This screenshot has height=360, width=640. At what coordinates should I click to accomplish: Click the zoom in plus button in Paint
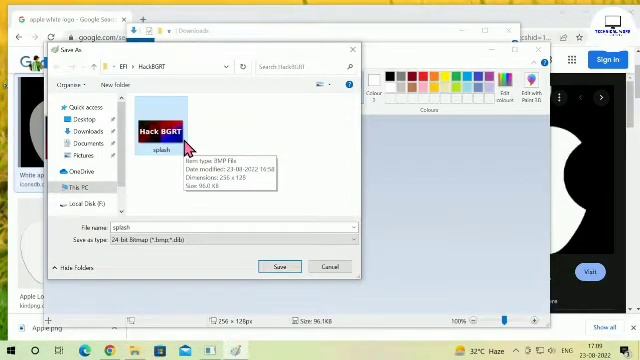(x=534, y=321)
